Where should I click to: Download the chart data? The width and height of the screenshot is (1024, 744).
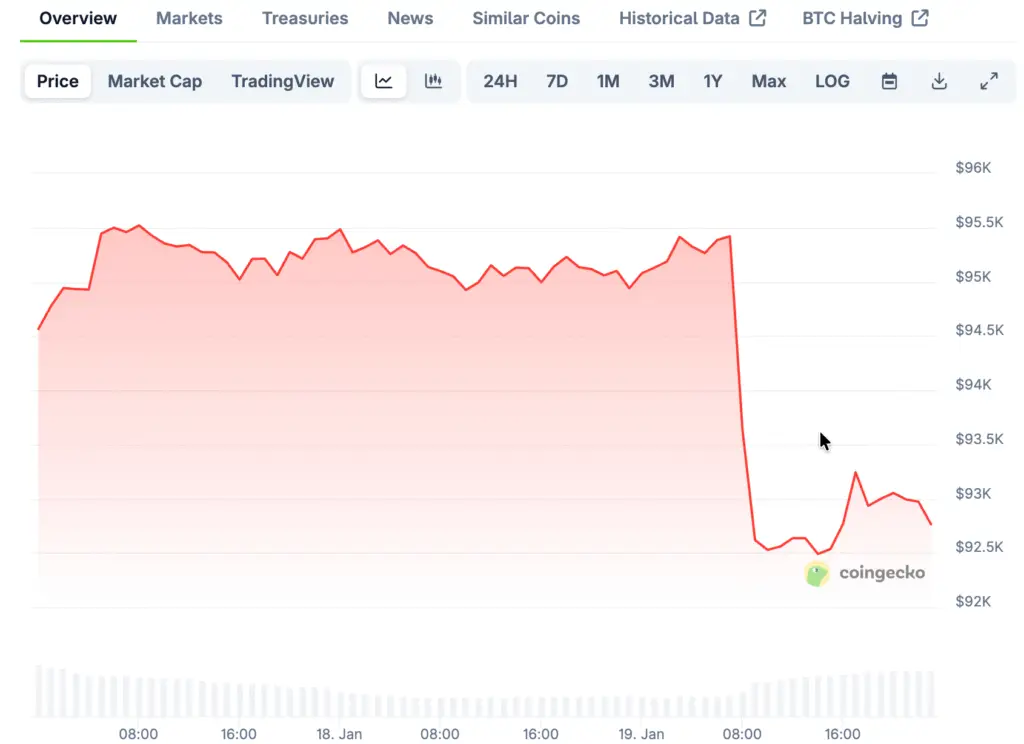coord(939,82)
